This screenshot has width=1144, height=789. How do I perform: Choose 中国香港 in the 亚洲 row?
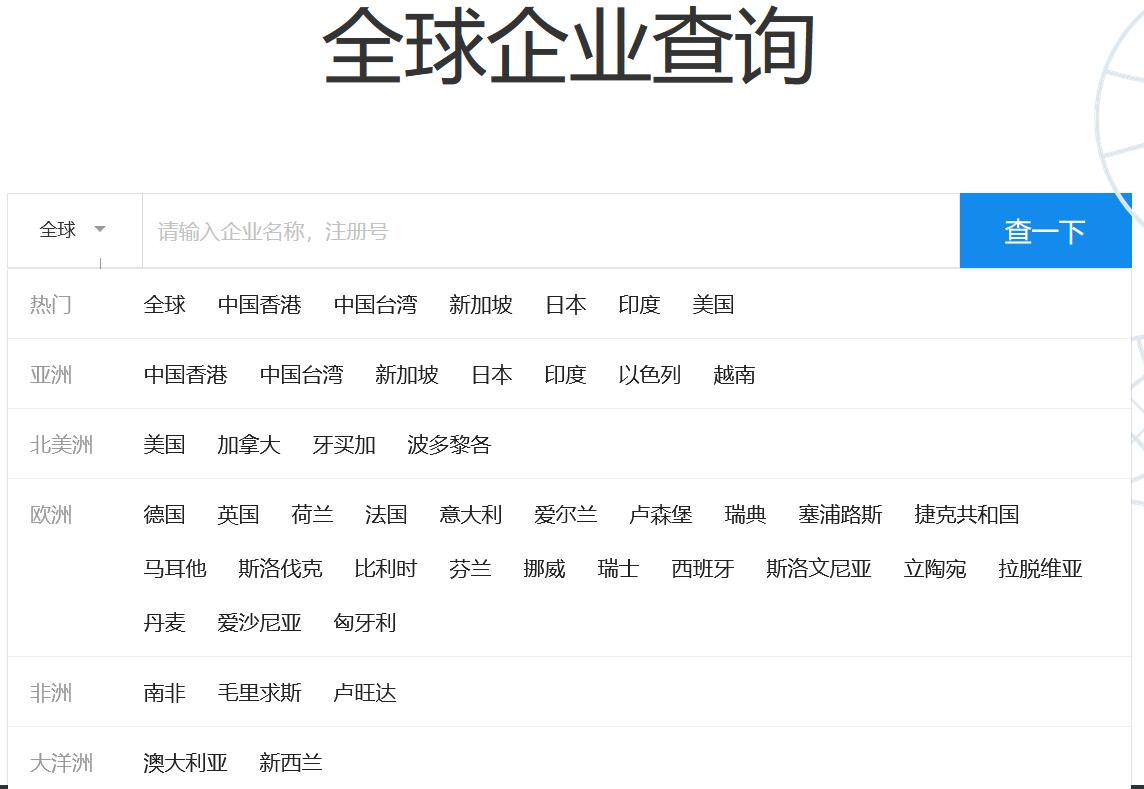click(186, 375)
